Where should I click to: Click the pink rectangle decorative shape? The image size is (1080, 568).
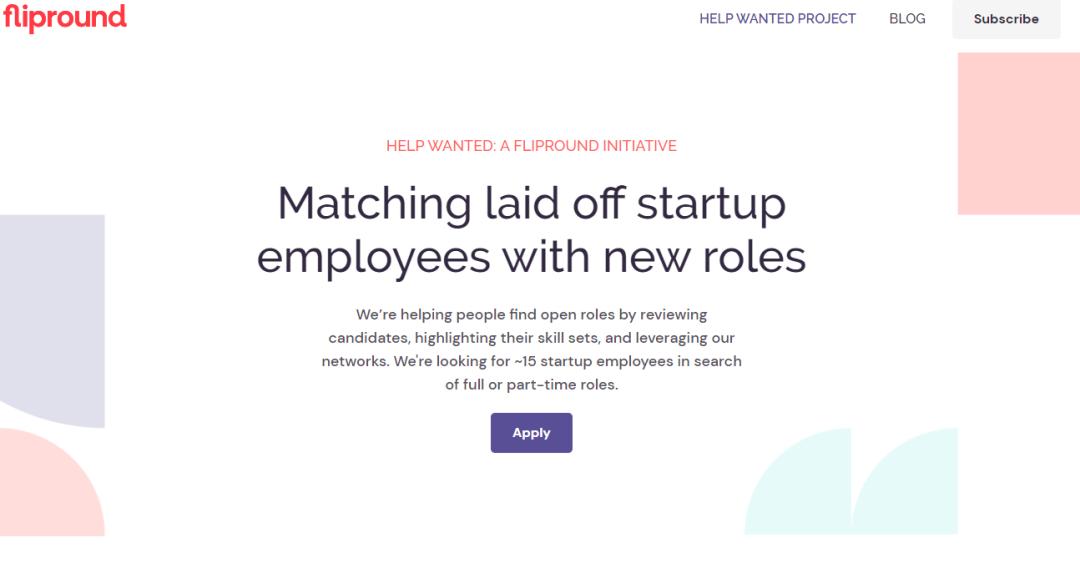click(1018, 133)
